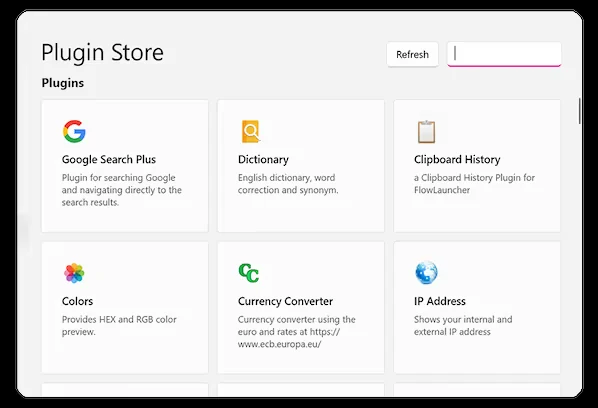The image size is (598, 408).
Task: Click the Clipboard History clipboard icon
Action: point(426,132)
